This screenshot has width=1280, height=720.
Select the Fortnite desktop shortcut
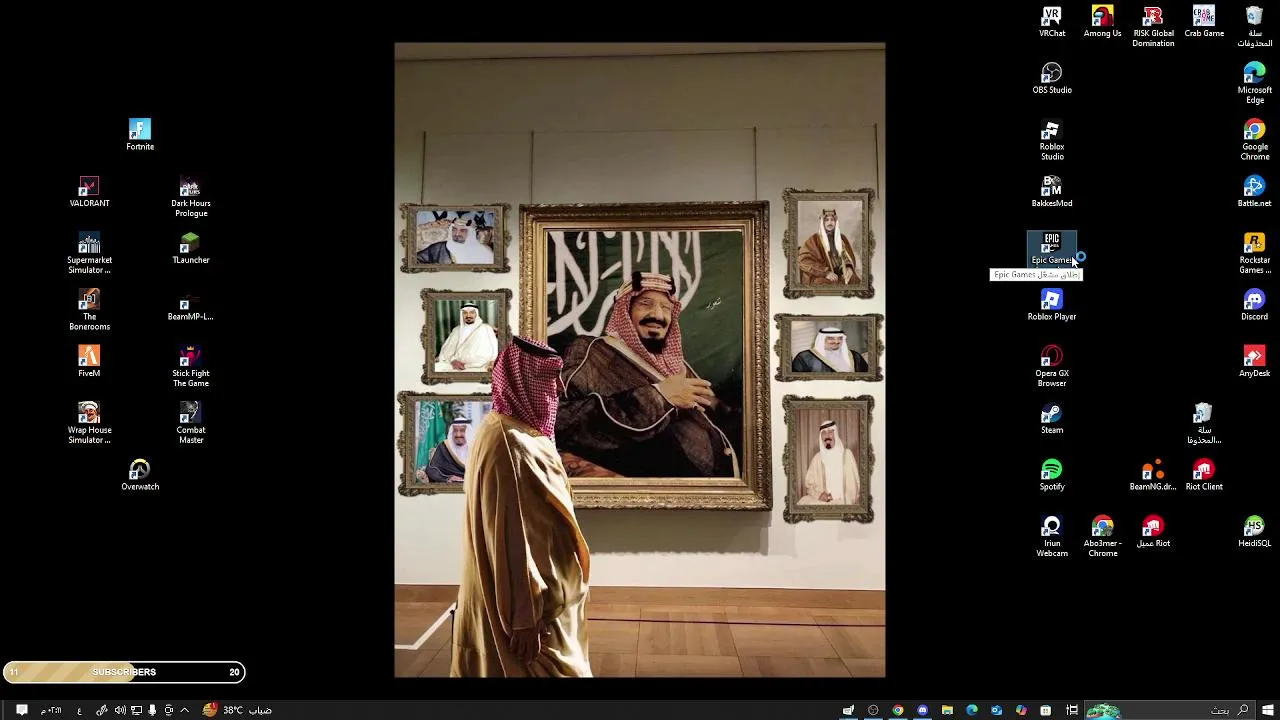pos(140,135)
